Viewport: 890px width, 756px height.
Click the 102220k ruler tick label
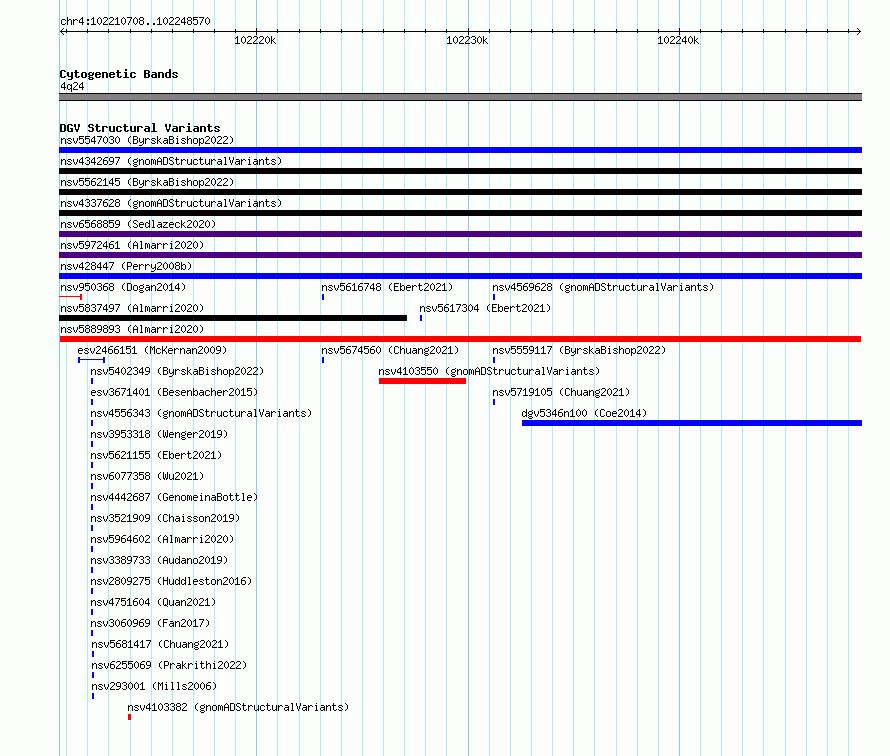[255, 40]
